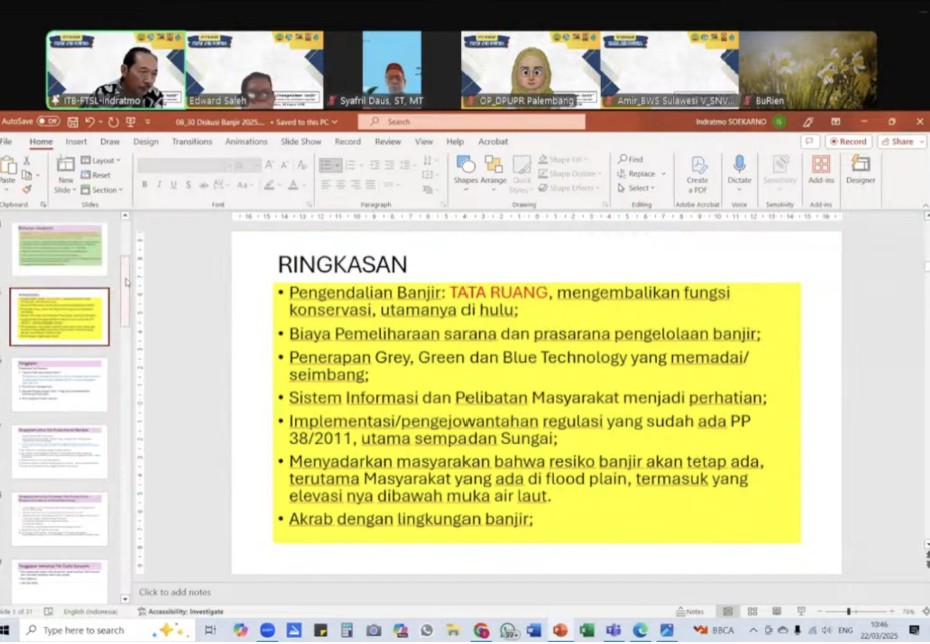
Task: Toggle the Notes pane in status bar
Action: [690, 611]
